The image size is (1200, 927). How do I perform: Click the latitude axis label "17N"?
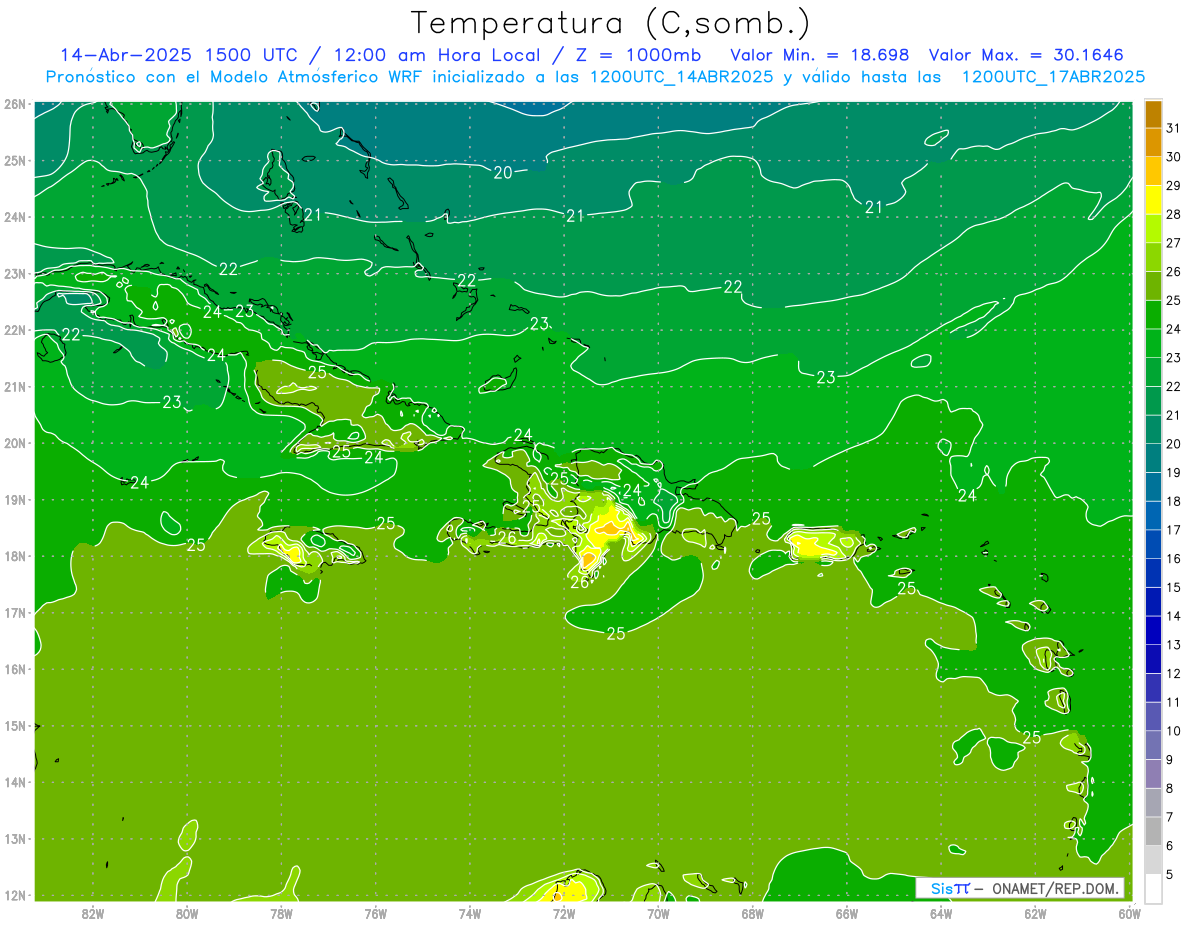[15, 612]
